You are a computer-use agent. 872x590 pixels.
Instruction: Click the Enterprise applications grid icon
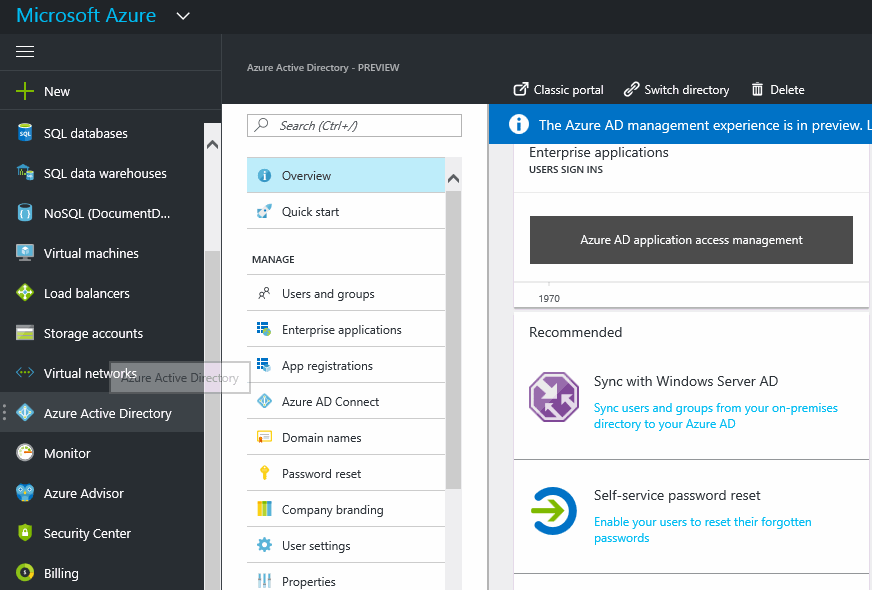(x=264, y=329)
